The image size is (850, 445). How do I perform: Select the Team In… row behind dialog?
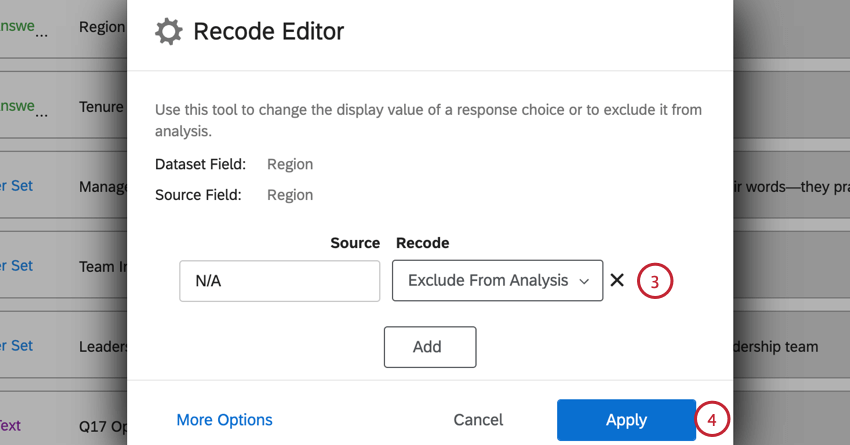point(103,267)
